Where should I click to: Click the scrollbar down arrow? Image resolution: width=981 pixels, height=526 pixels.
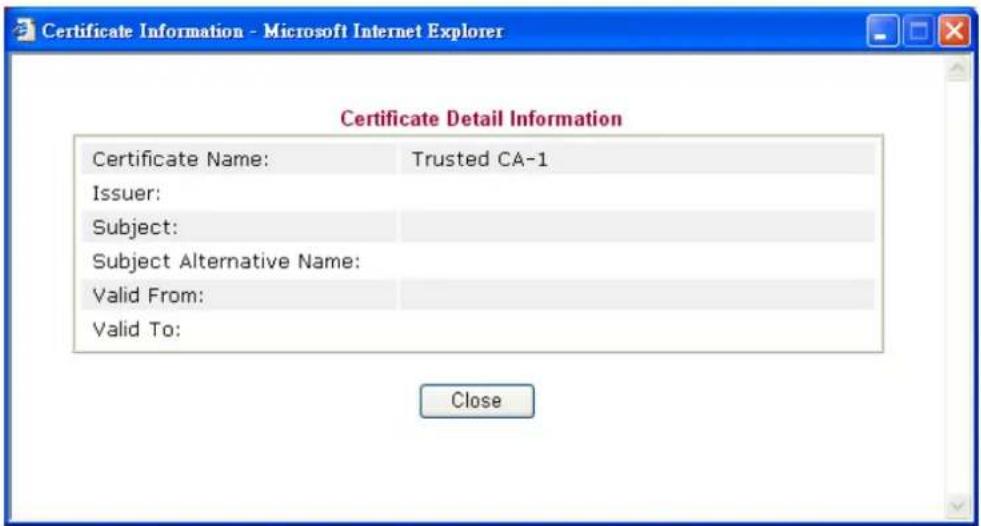pyautogui.click(x=957, y=505)
